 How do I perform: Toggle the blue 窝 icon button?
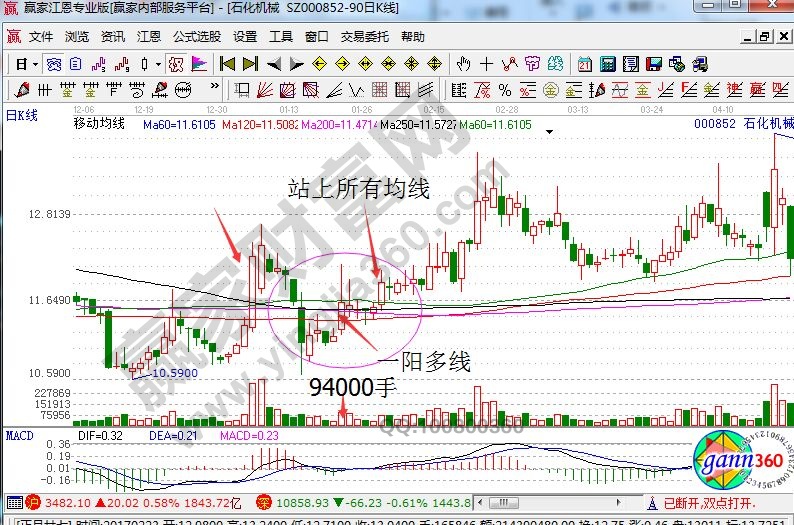pyautogui.click(x=54, y=64)
